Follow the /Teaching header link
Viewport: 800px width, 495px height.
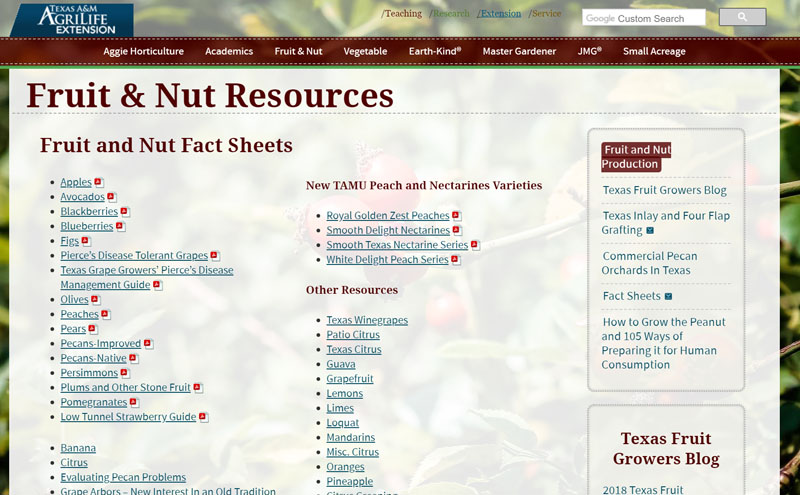pyautogui.click(x=402, y=14)
